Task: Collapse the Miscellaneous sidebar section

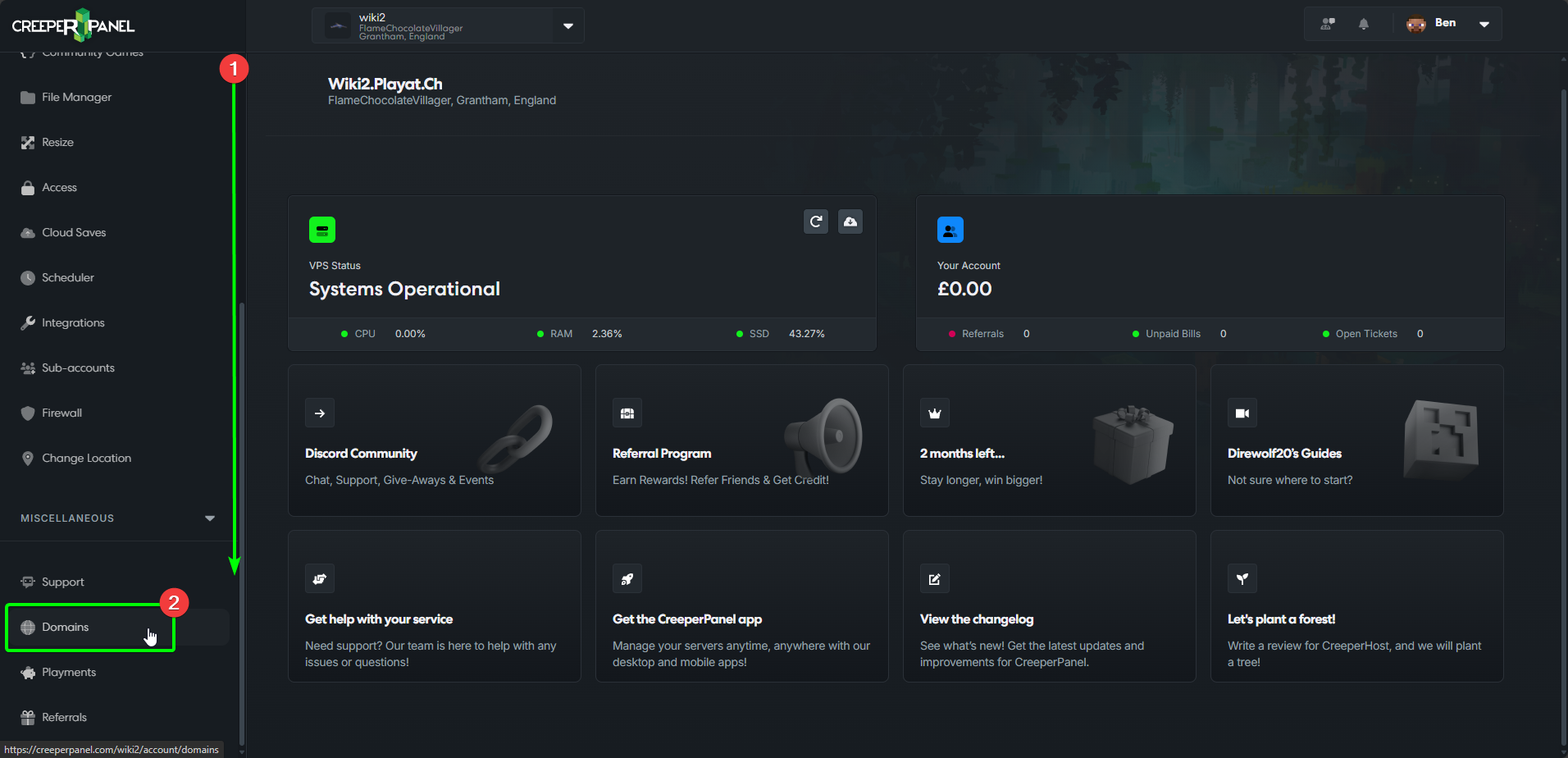Action: click(209, 518)
